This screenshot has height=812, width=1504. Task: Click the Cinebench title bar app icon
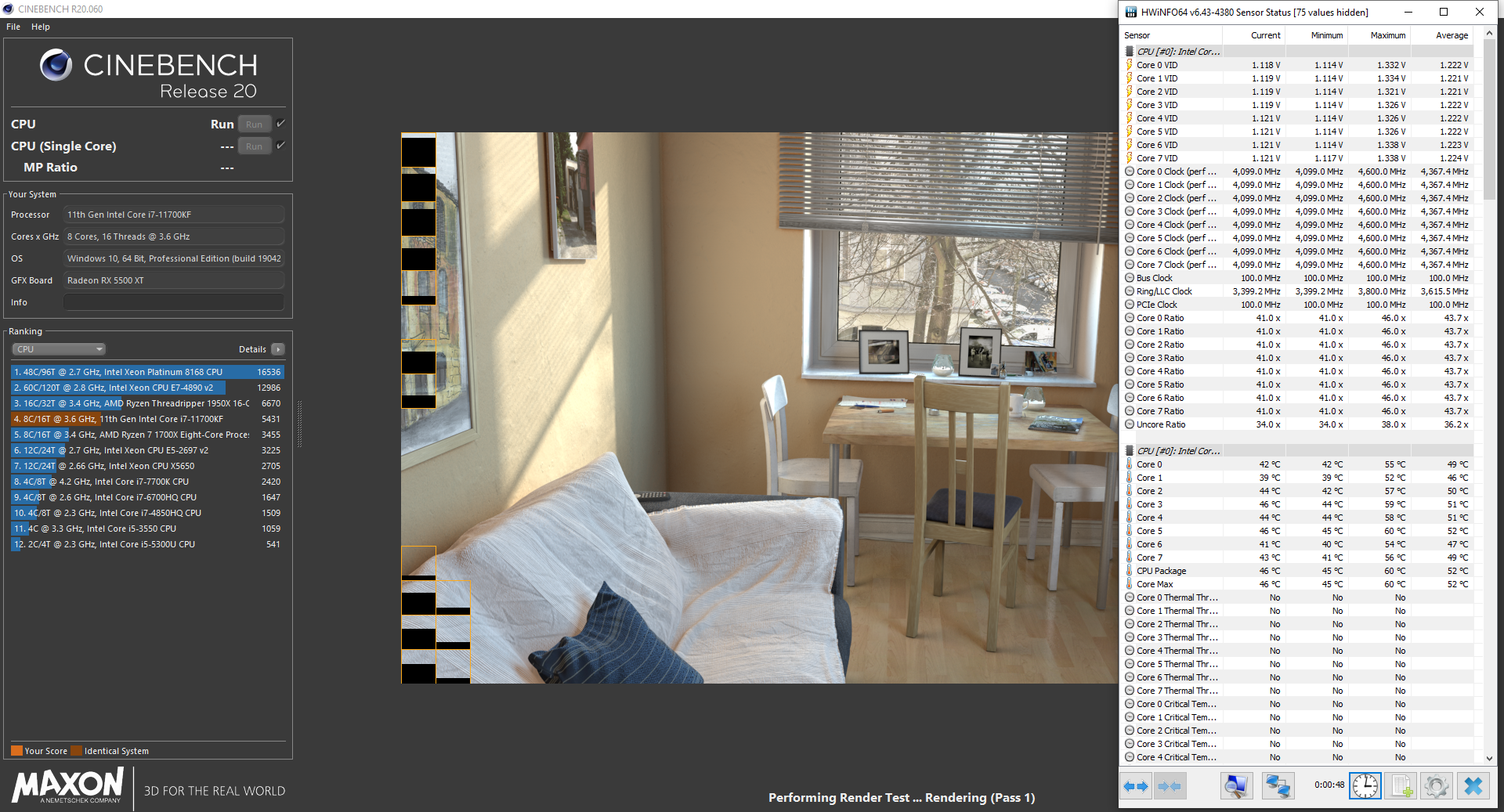pos(9,9)
